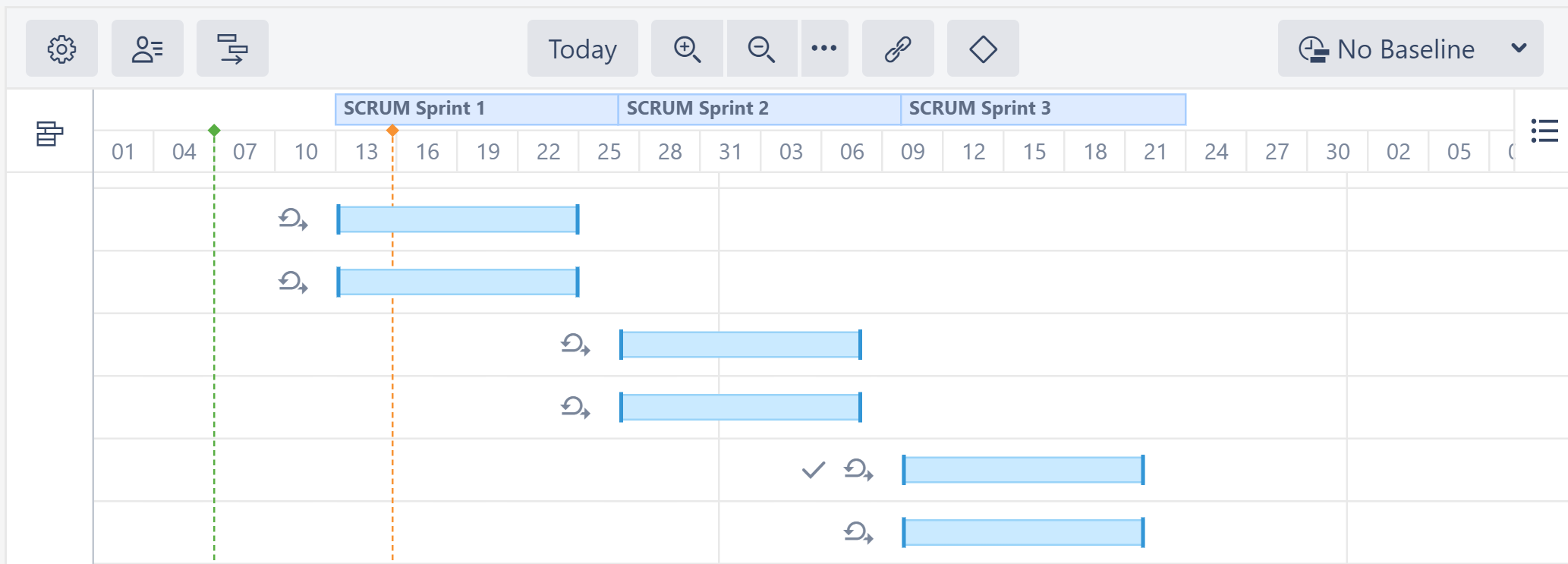
Task: Click the auto-schedule tasks icon
Action: point(232,49)
